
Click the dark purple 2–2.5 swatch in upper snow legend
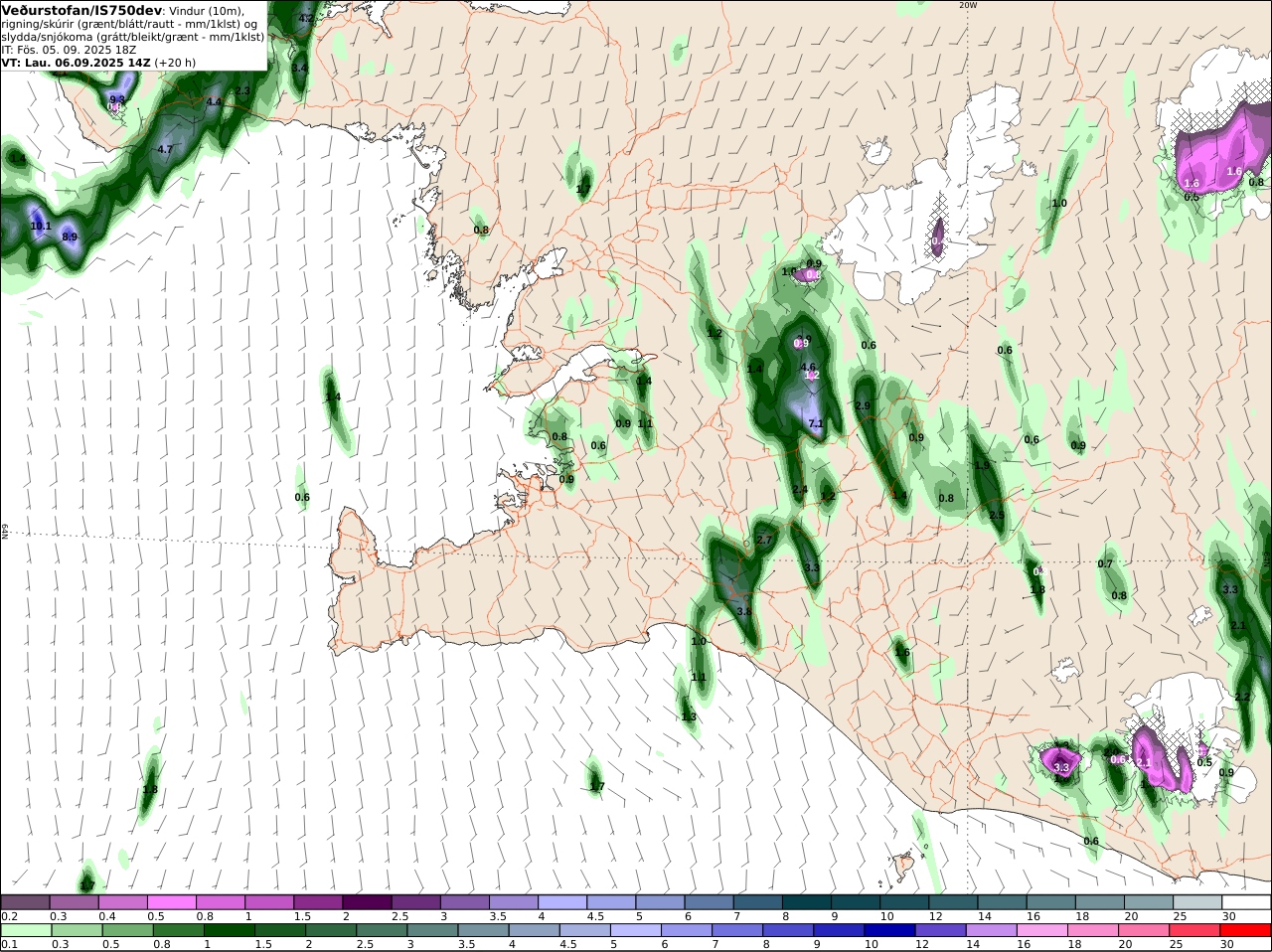click(367, 902)
